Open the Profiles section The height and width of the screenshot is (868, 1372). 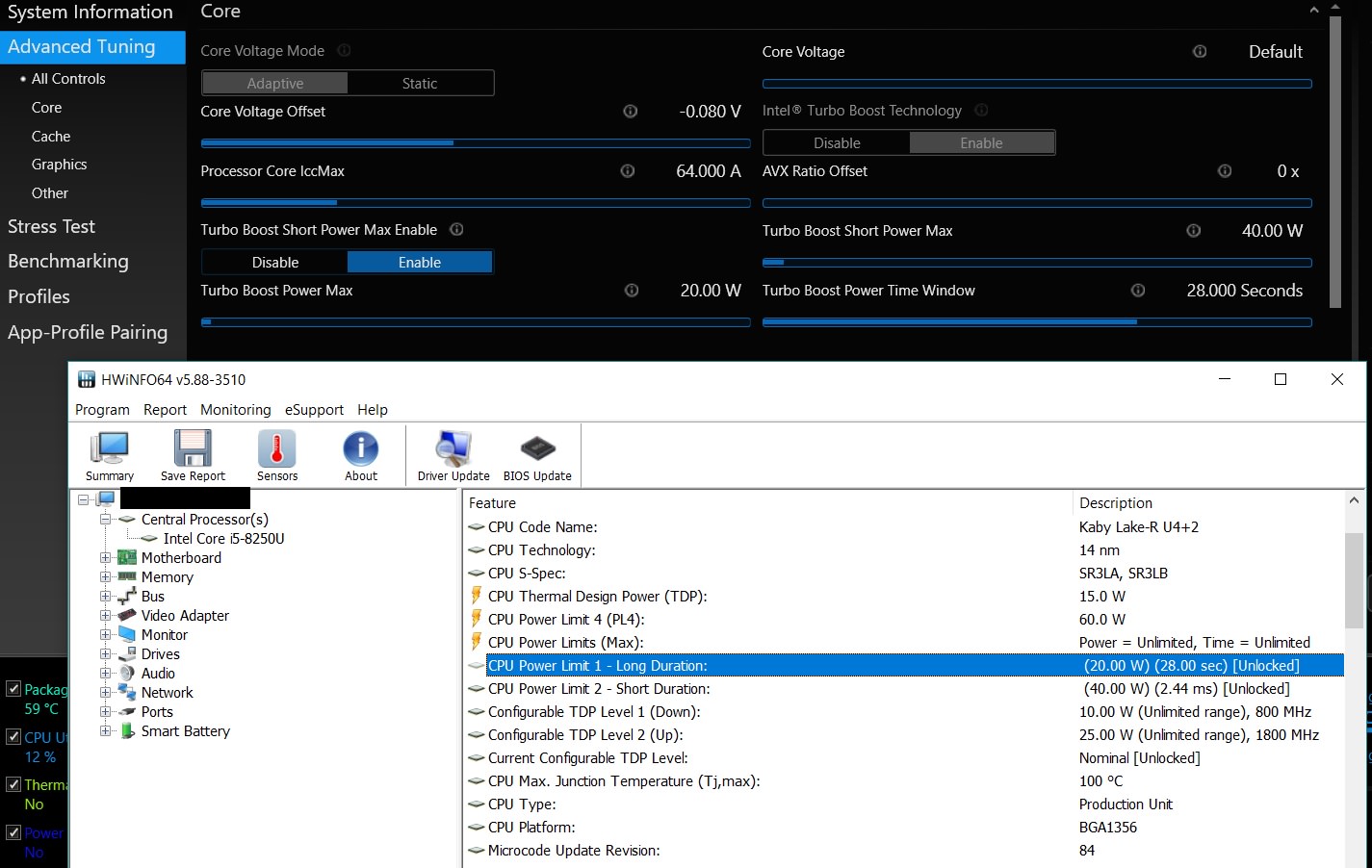(x=39, y=297)
